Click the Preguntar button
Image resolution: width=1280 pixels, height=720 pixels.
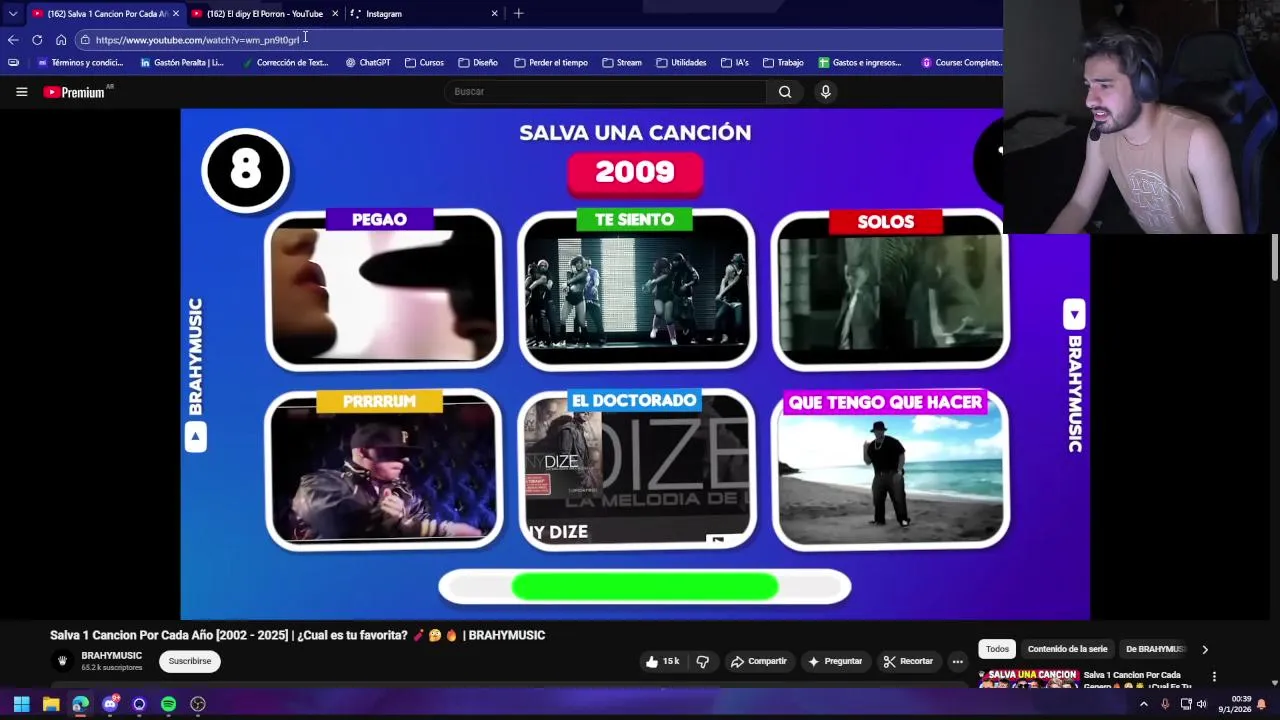(835, 661)
